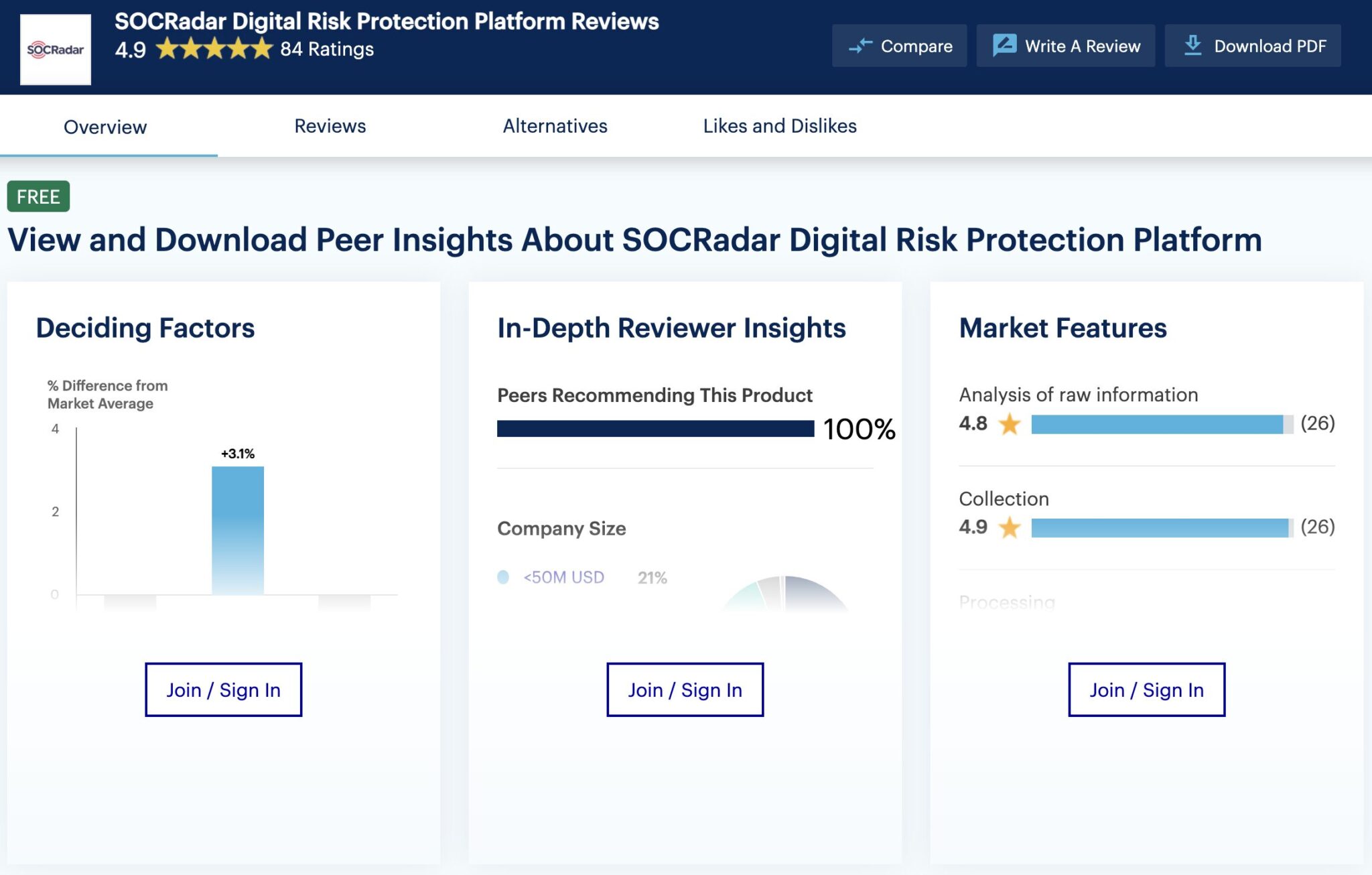Open the Likes and Dislikes tab
The width and height of the screenshot is (1372, 875).
(x=779, y=126)
